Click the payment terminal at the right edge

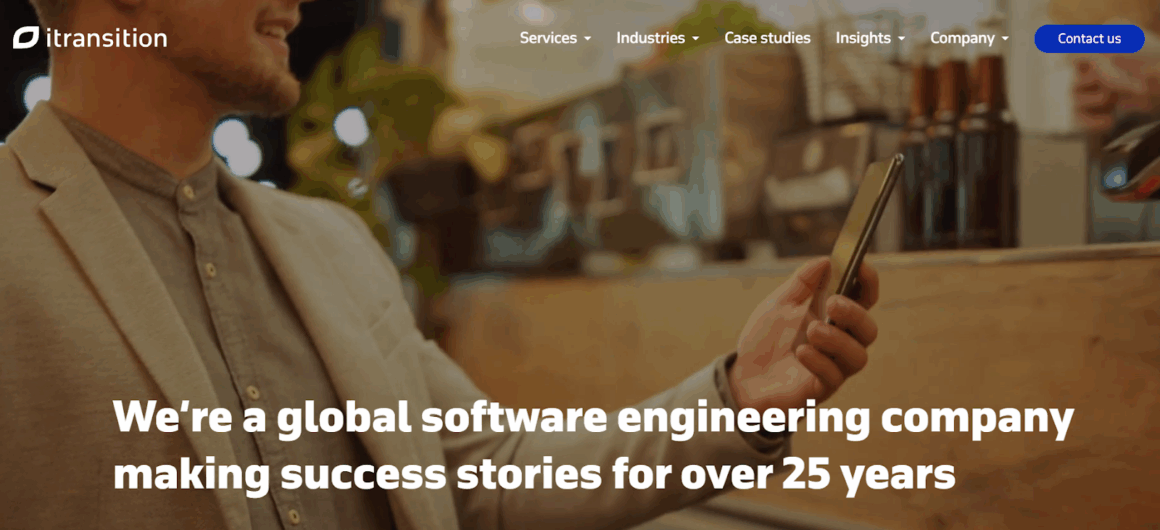click(x=1130, y=163)
